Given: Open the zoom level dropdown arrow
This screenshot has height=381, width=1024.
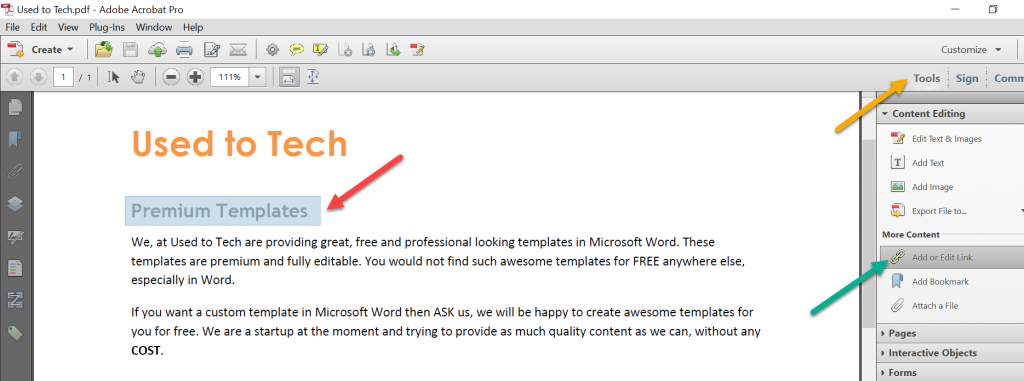Looking at the screenshot, I should pyautogui.click(x=257, y=77).
